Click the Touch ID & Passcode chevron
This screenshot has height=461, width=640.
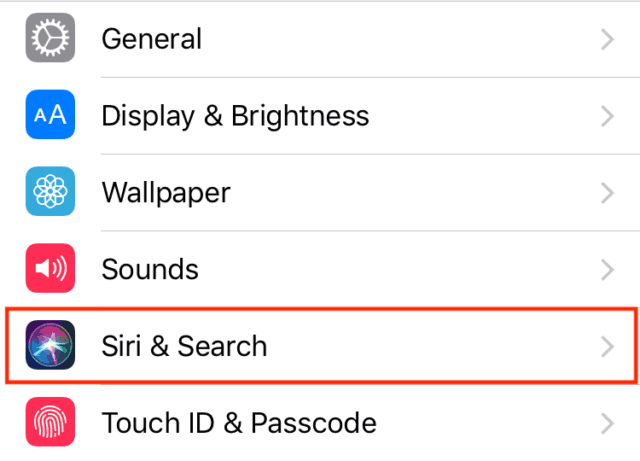pyautogui.click(x=606, y=423)
